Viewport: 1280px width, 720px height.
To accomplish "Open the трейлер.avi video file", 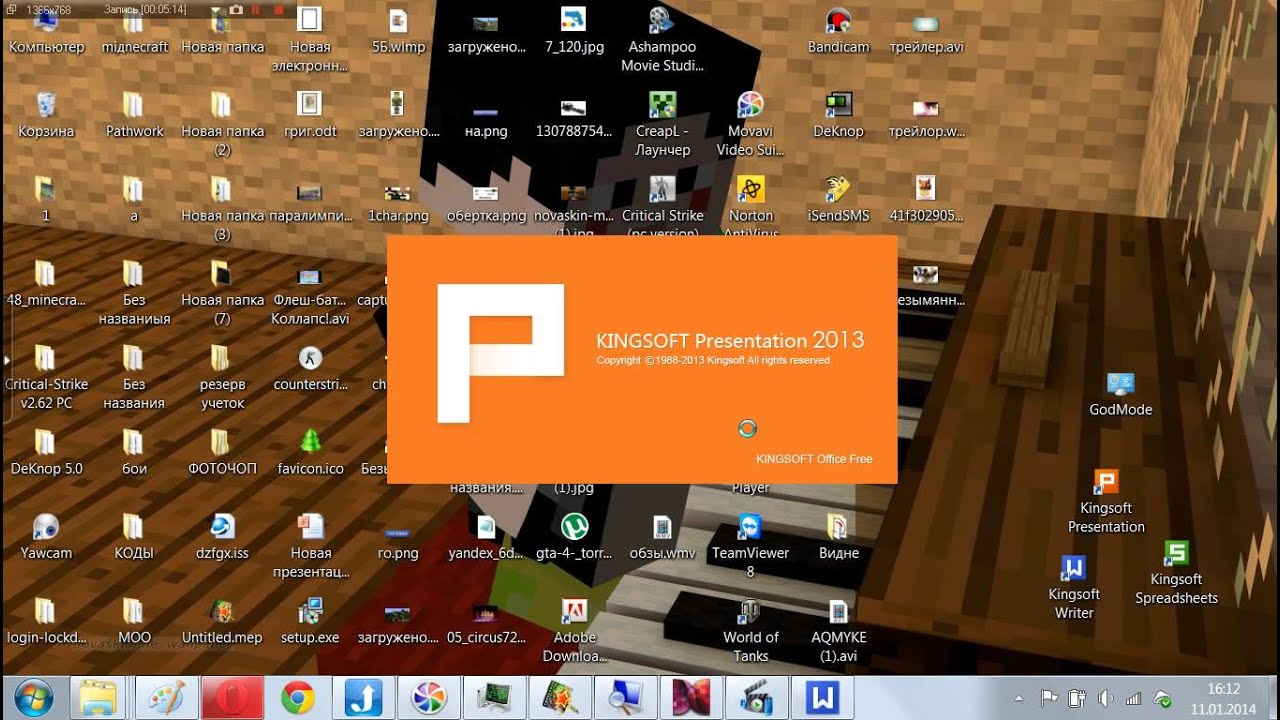I will point(926,32).
